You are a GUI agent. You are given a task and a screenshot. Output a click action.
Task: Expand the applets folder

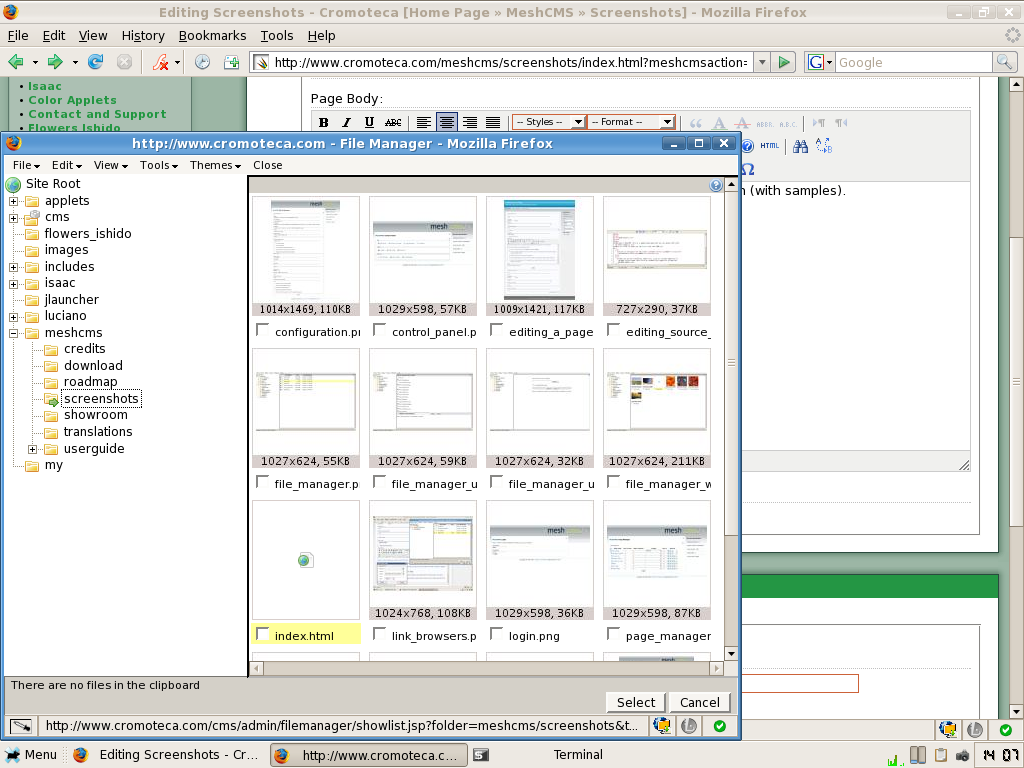tap(13, 201)
